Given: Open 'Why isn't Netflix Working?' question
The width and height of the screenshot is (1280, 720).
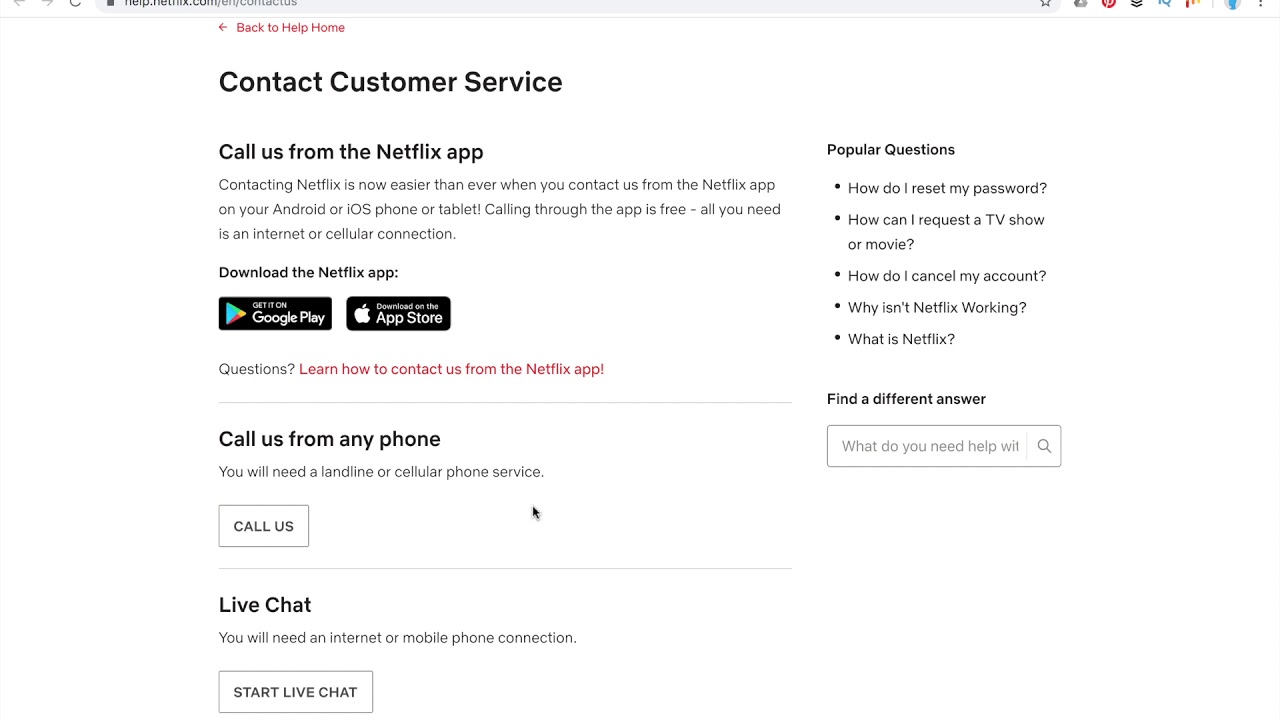Looking at the screenshot, I should [x=936, y=308].
